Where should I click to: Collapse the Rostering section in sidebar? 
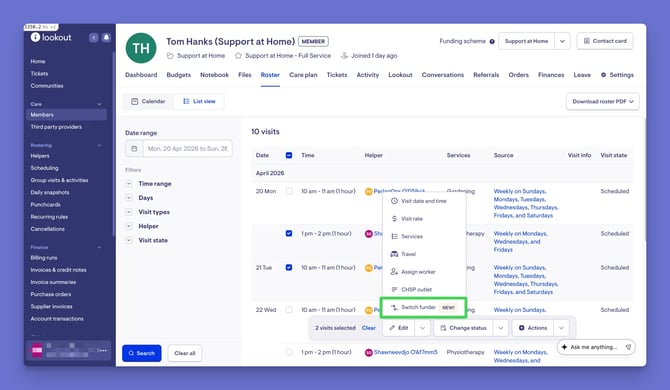tap(99, 145)
